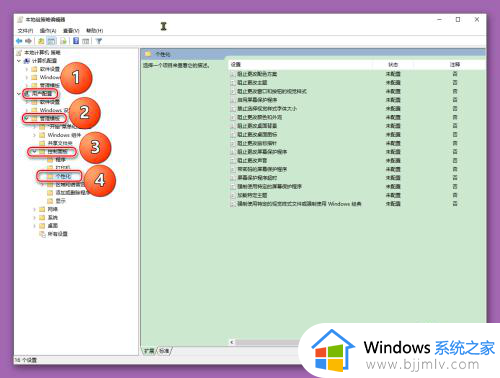Click the 显示 folder icon in tree
This screenshot has height=378, width=500.
[50, 201]
